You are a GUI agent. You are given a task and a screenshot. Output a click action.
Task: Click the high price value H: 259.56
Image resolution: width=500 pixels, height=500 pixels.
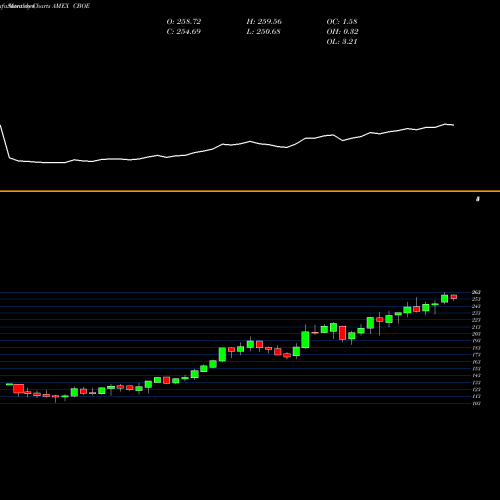pyautogui.click(x=264, y=22)
